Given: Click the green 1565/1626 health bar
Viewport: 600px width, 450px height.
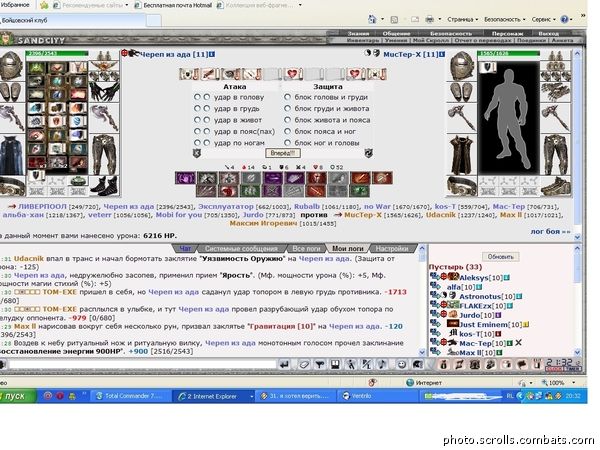Looking at the screenshot, I should pyautogui.click(x=509, y=54).
